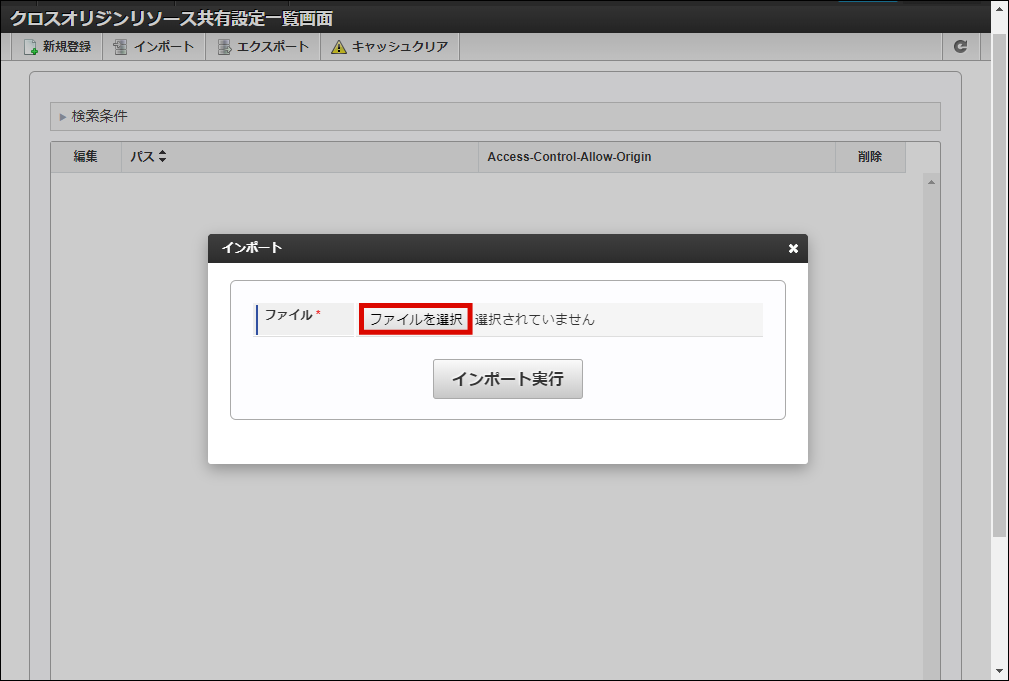
Task: Sort the list by パス column
Action: (x=143, y=156)
